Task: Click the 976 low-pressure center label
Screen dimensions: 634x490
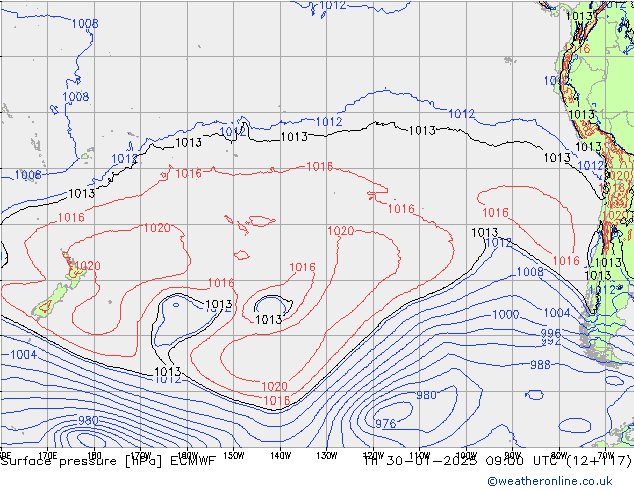Action: (386, 423)
